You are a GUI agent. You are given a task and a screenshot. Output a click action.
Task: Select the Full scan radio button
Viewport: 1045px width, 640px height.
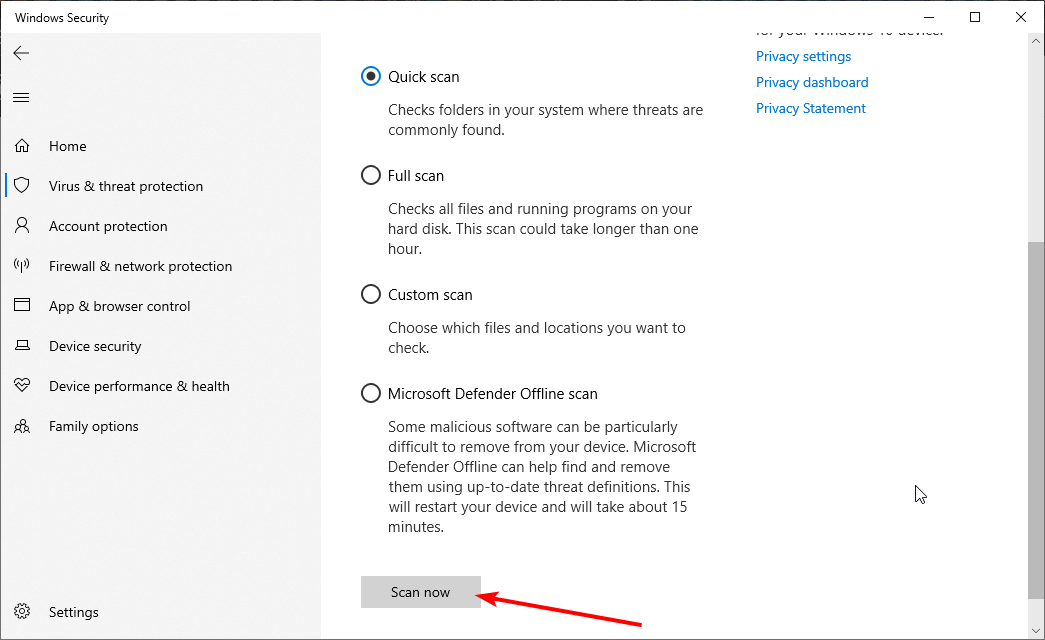[x=371, y=176]
